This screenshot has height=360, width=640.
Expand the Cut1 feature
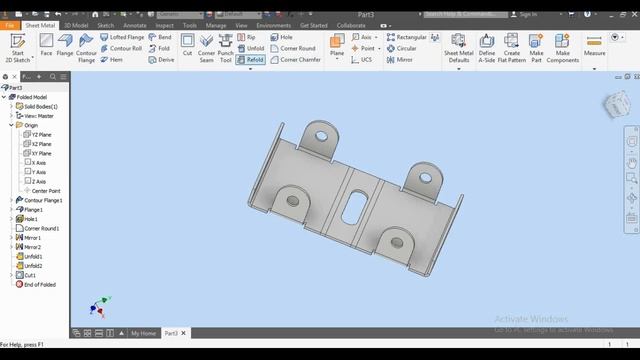pos(11,276)
